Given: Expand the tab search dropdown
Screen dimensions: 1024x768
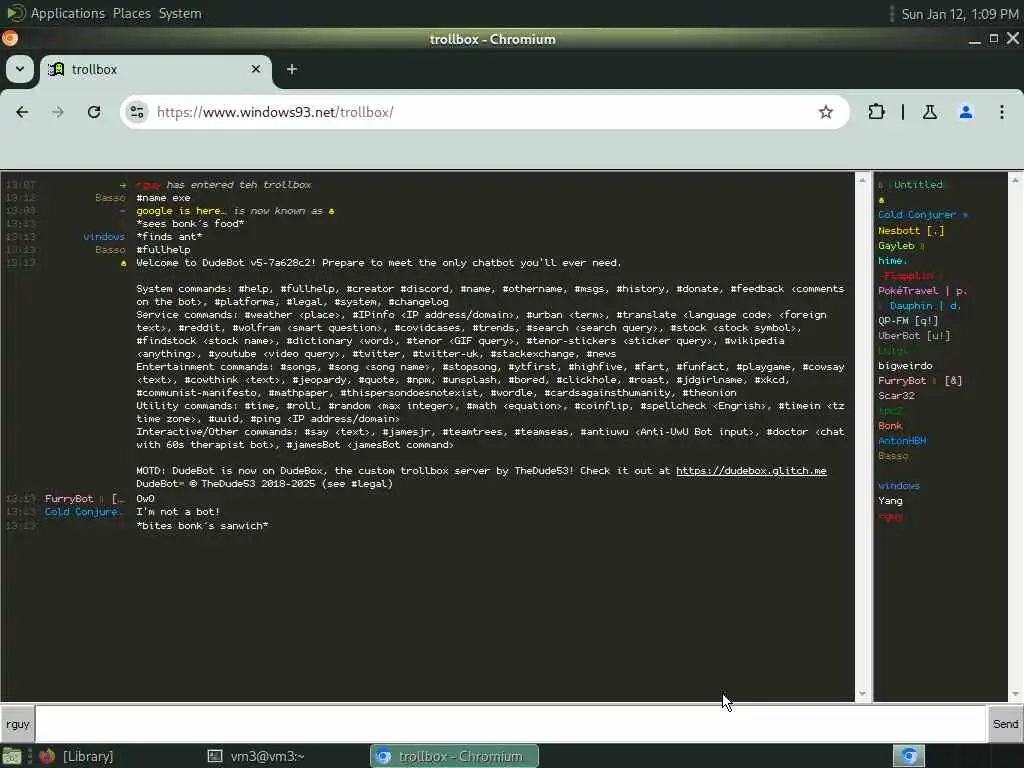Looking at the screenshot, I should (x=20, y=69).
